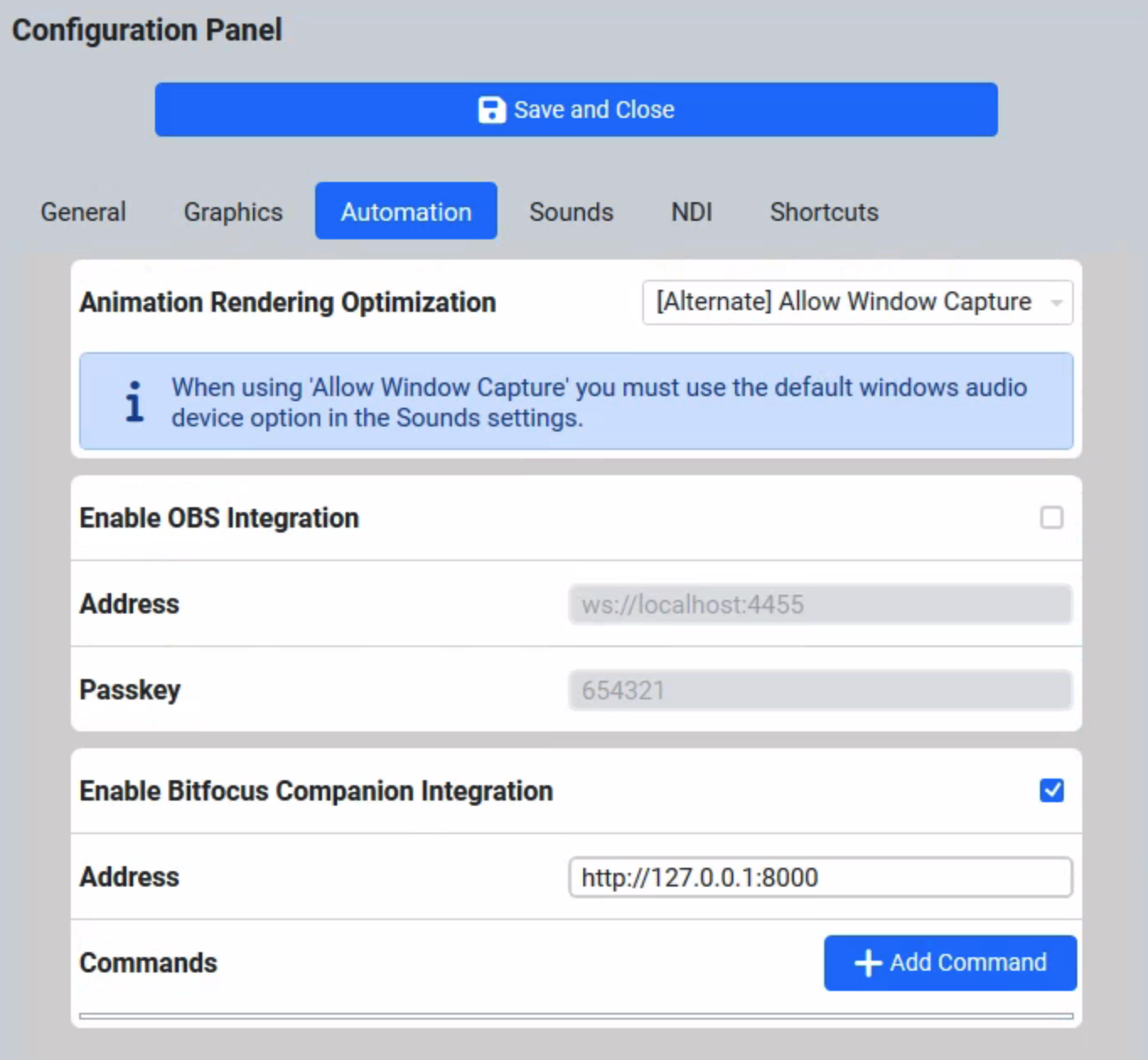Open the Animation Rendering Optimization dropdown
The height and width of the screenshot is (1060, 1148).
tap(857, 302)
